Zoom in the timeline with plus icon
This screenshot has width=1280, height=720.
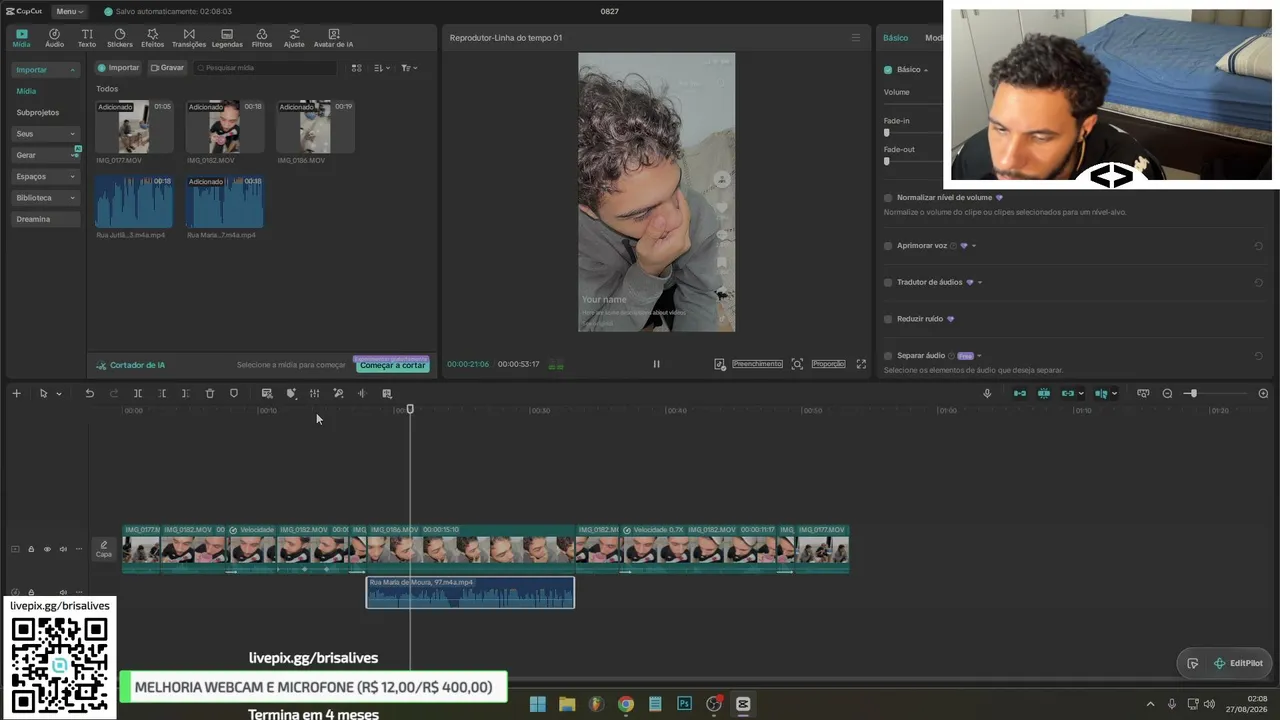[1263, 393]
